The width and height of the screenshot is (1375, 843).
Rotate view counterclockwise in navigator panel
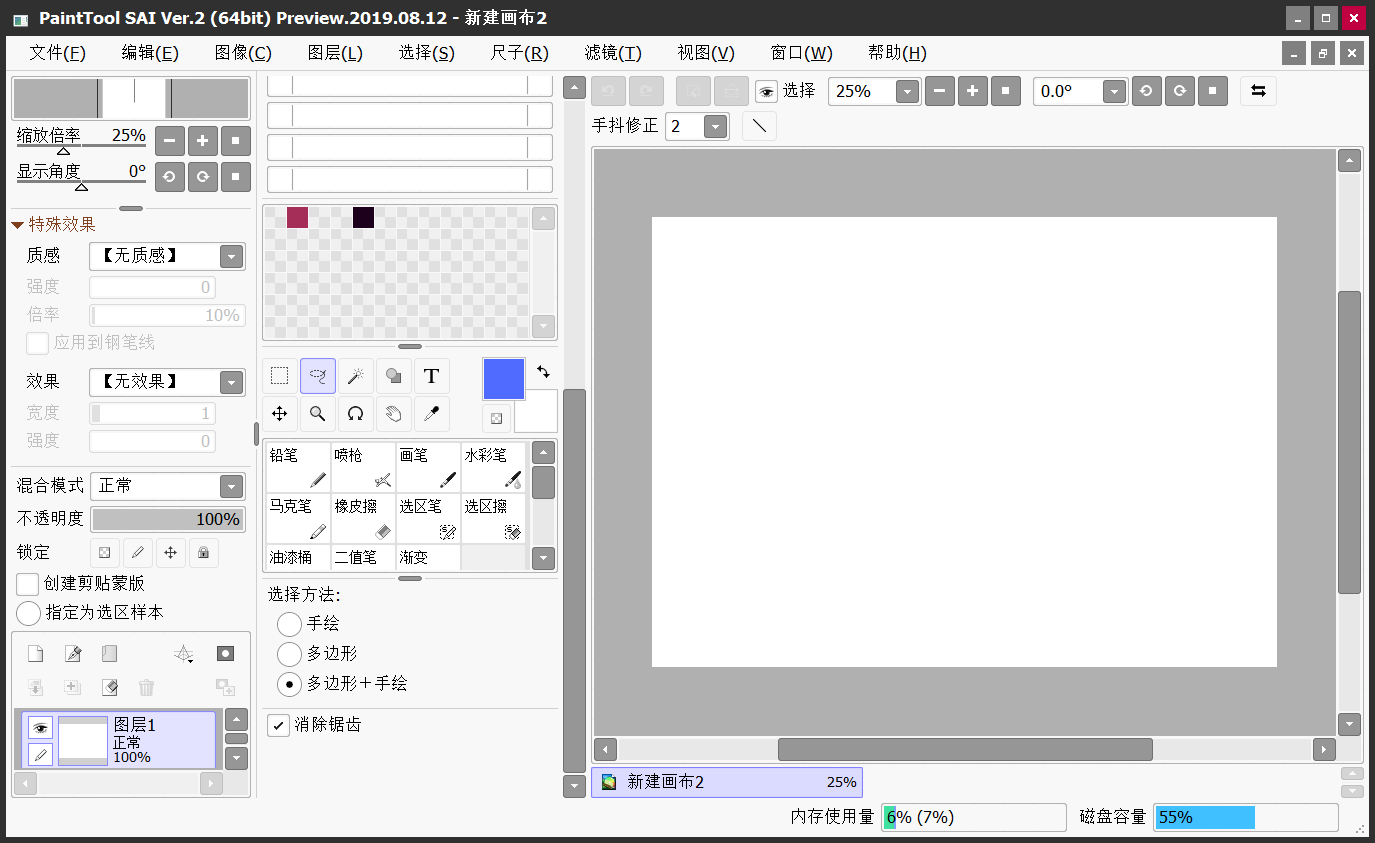click(x=169, y=176)
